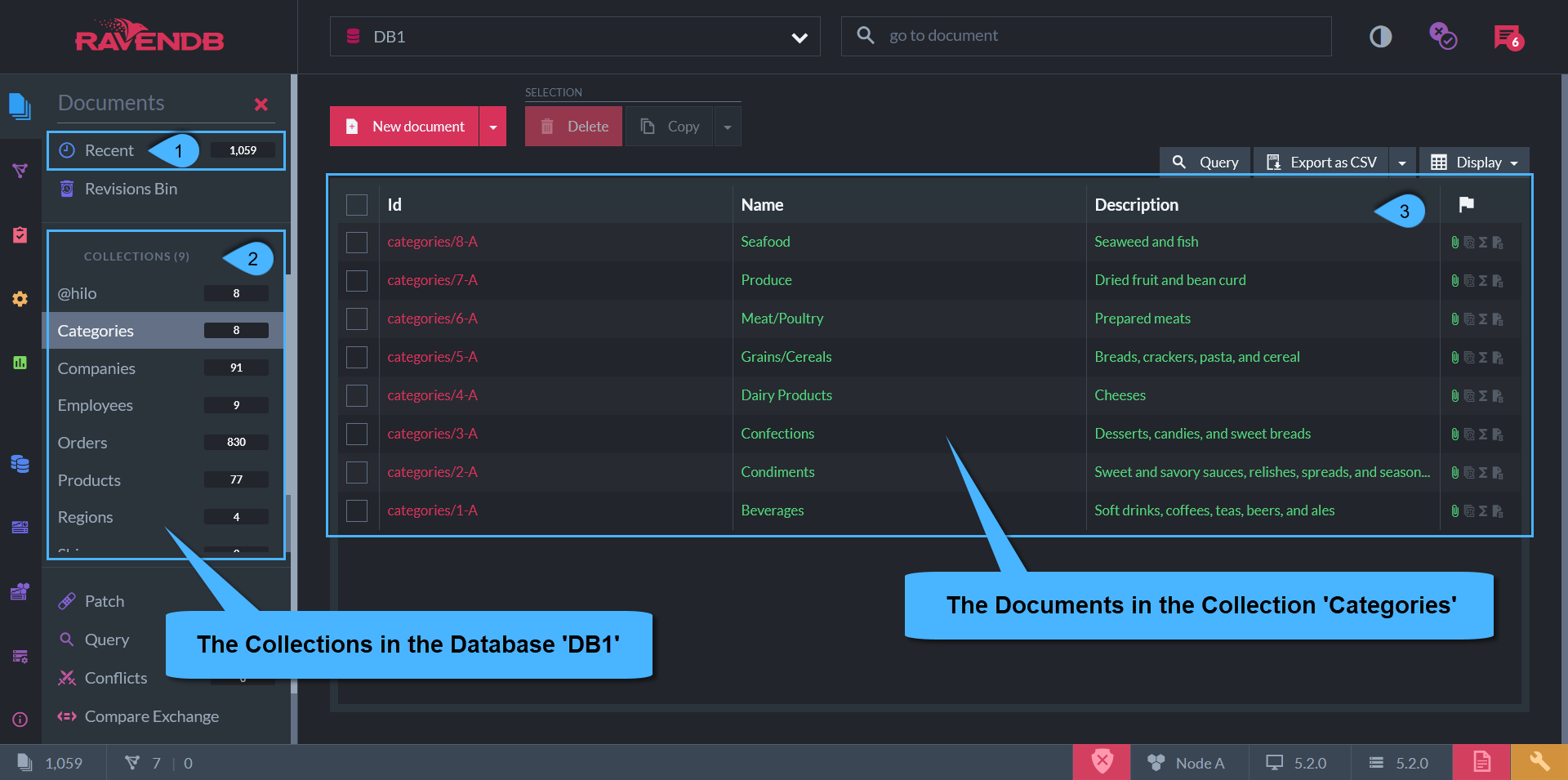Click the attachment icon for categories/8-A

click(1454, 243)
